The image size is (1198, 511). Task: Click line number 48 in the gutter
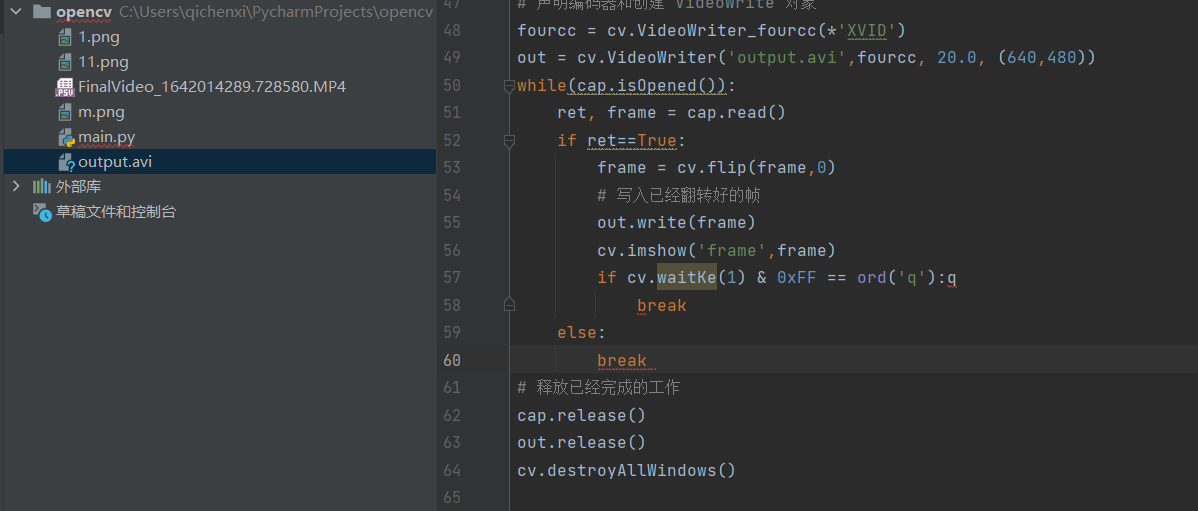pyautogui.click(x=452, y=31)
